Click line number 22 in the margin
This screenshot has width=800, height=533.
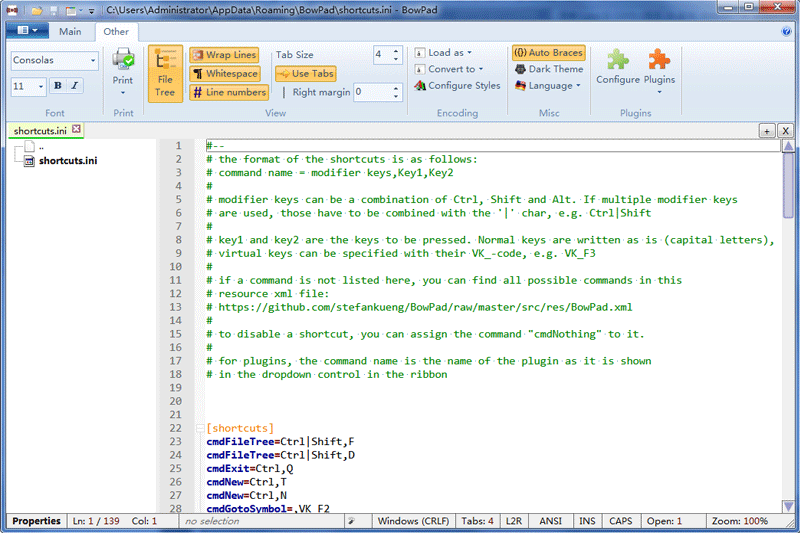pos(176,428)
